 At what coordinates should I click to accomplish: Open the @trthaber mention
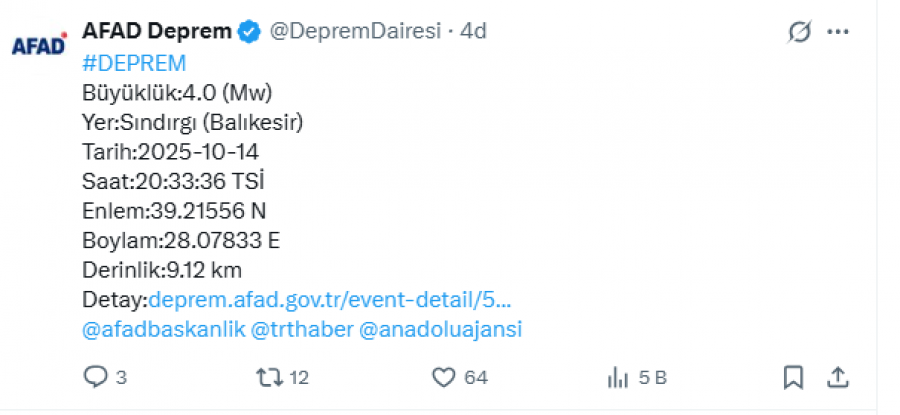pyautogui.click(x=303, y=329)
